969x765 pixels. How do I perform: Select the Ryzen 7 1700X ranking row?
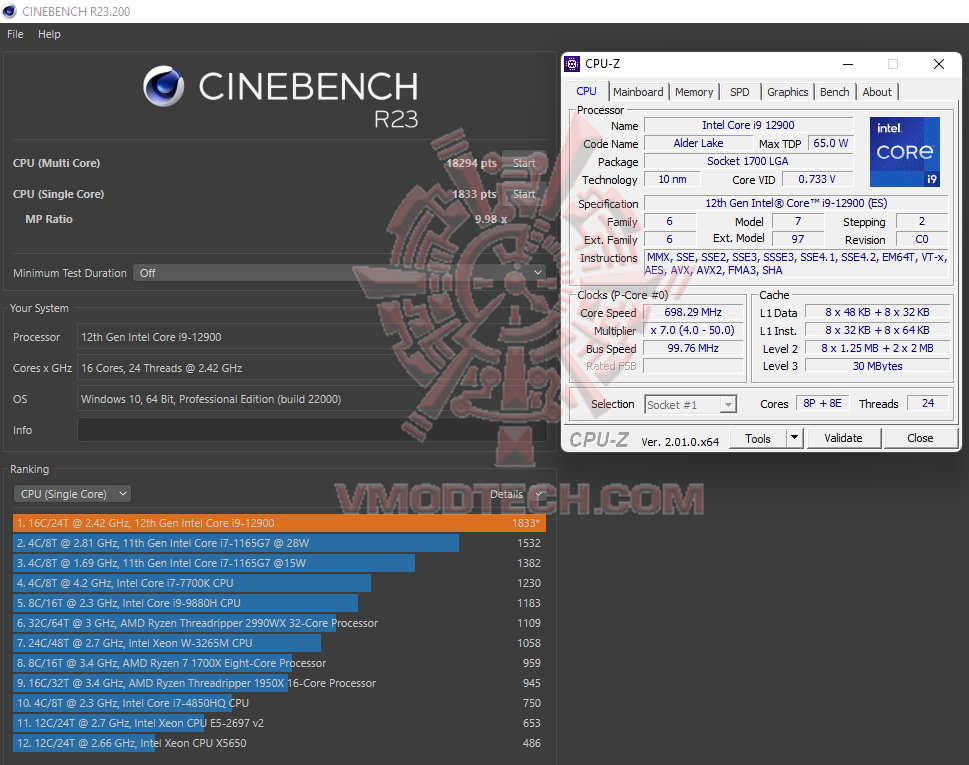(x=279, y=663)
